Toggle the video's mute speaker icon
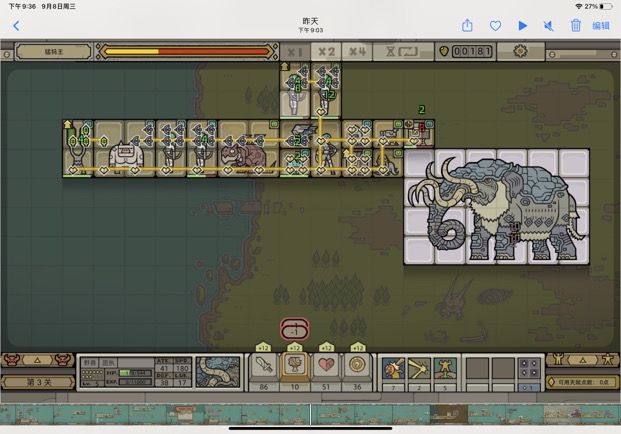Image resolution: width=621 pixels, height=434 pixels. [x=549, y=26]
